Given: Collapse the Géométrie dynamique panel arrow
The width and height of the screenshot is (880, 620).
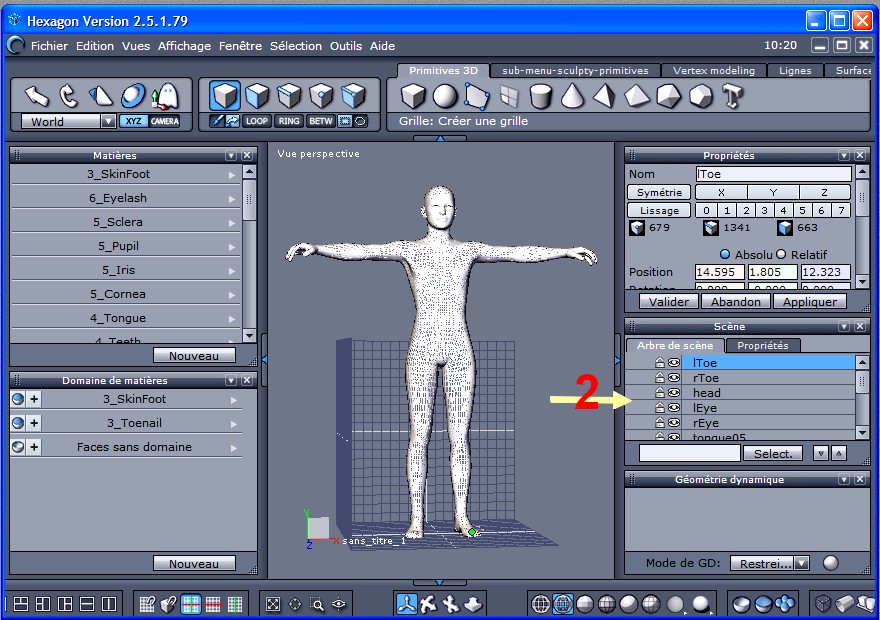Looking at the screenshot, I should point(844,480).
